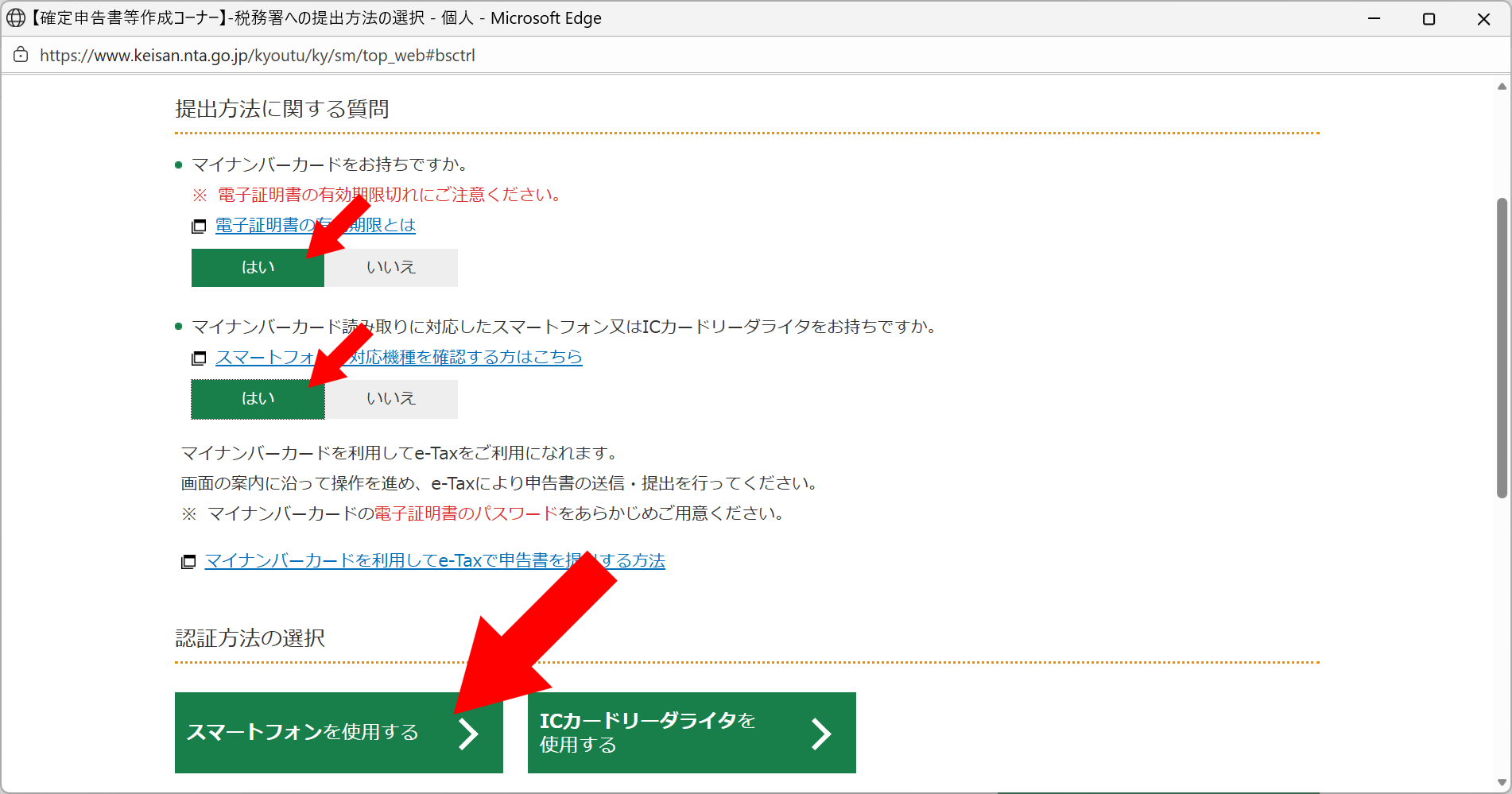Select いいえ for smartphone or IC reader question
The width and height of the screenshot is (1512, 794).
(390, 399)
